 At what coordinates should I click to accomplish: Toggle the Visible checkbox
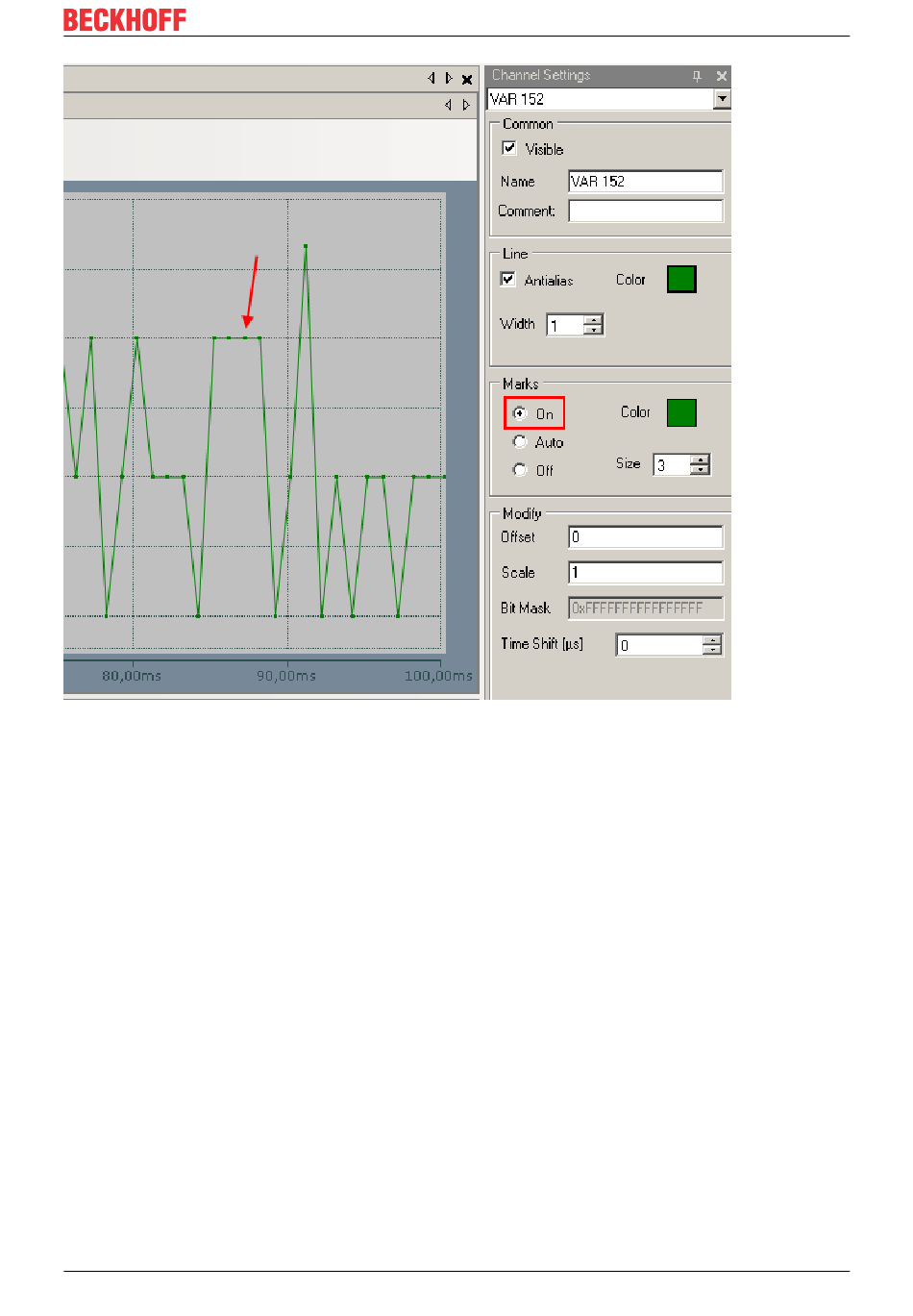click(509, 148)
